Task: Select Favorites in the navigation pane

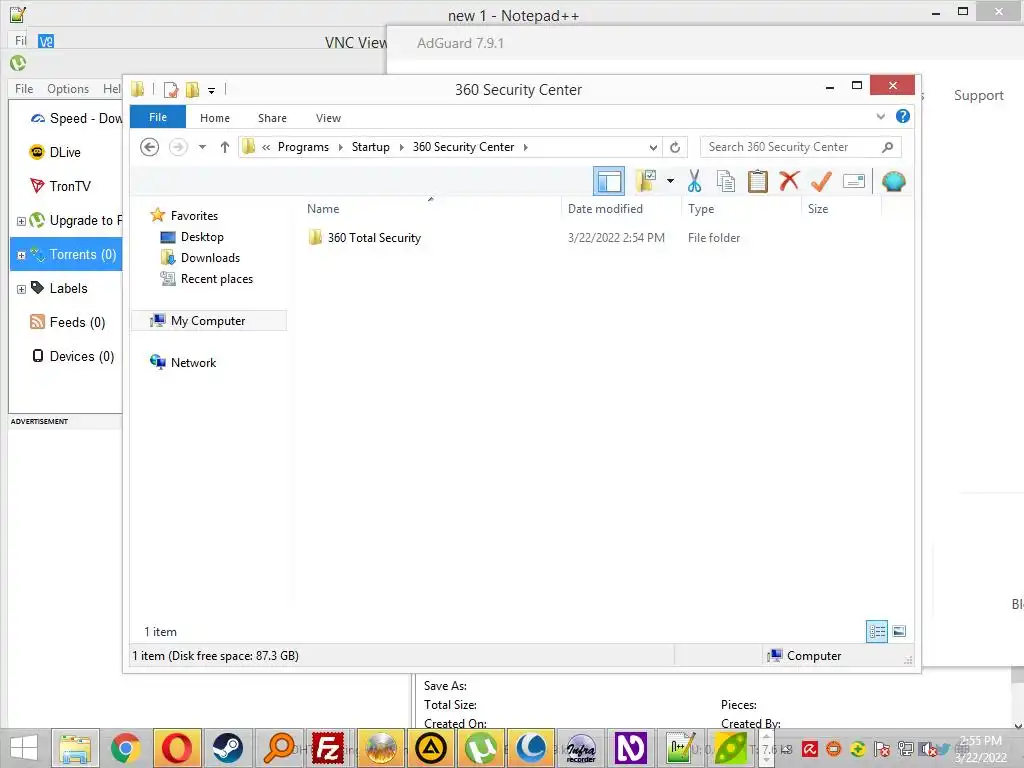Action: (x=194, y=216)
